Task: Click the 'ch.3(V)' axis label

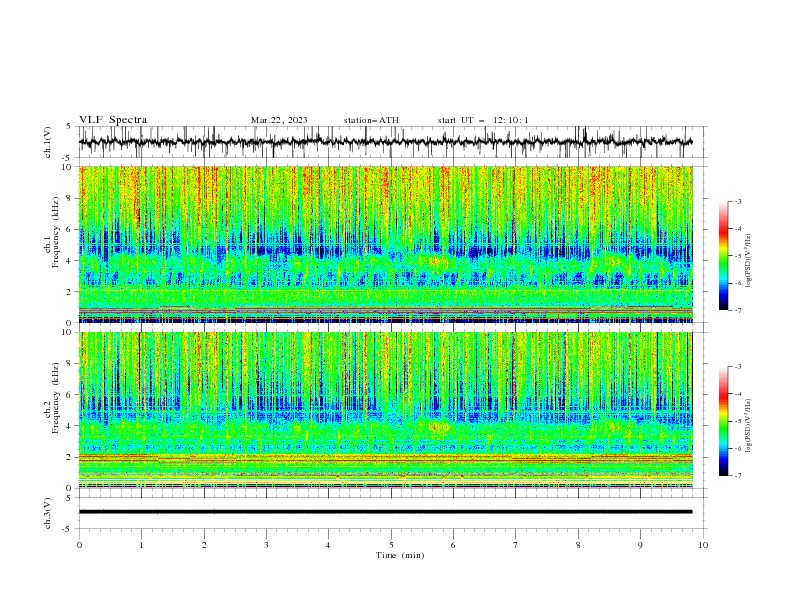Action: pyautogui.click(x=48, y=513)
